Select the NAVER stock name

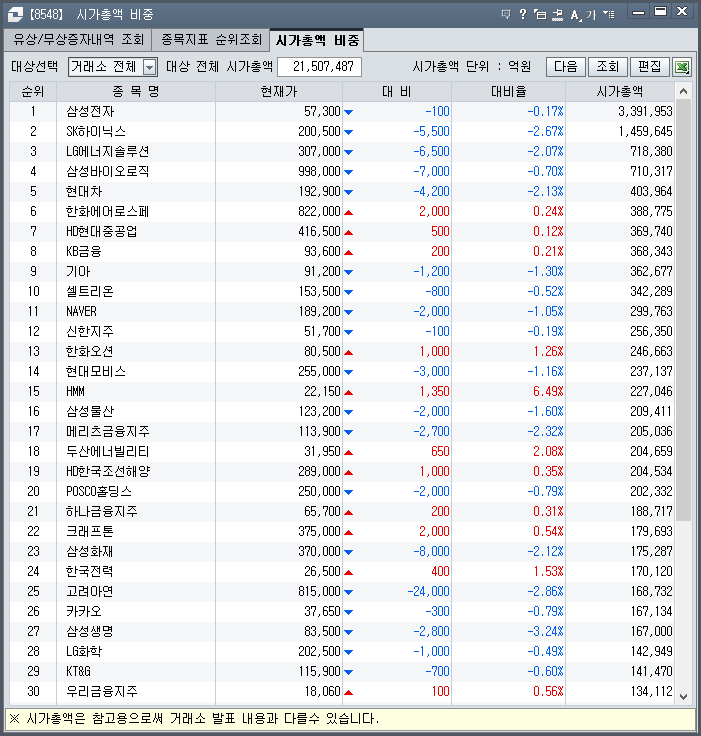coord(81,312)
